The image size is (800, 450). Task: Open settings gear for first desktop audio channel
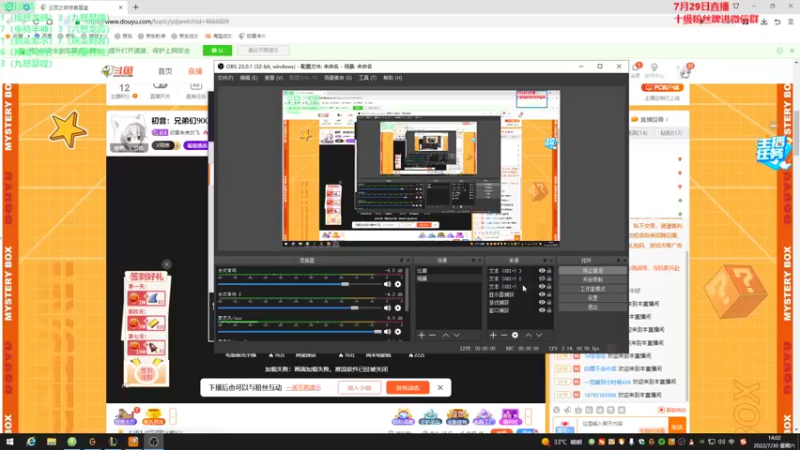point(398,284)
